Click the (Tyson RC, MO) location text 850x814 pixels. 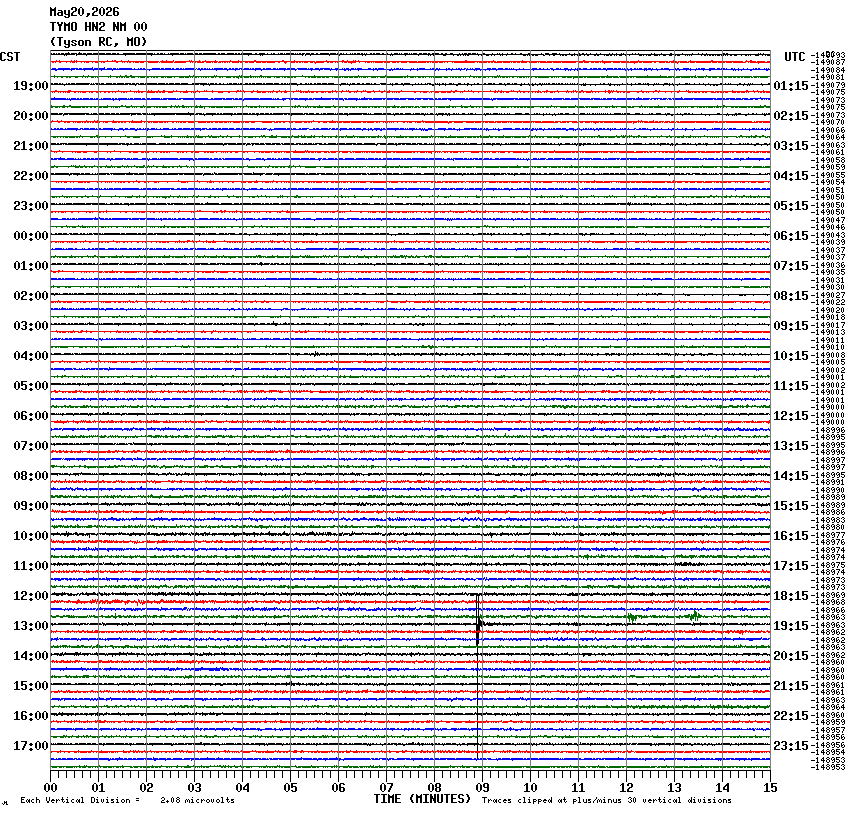pyautogui.click(x=98, y=42)
